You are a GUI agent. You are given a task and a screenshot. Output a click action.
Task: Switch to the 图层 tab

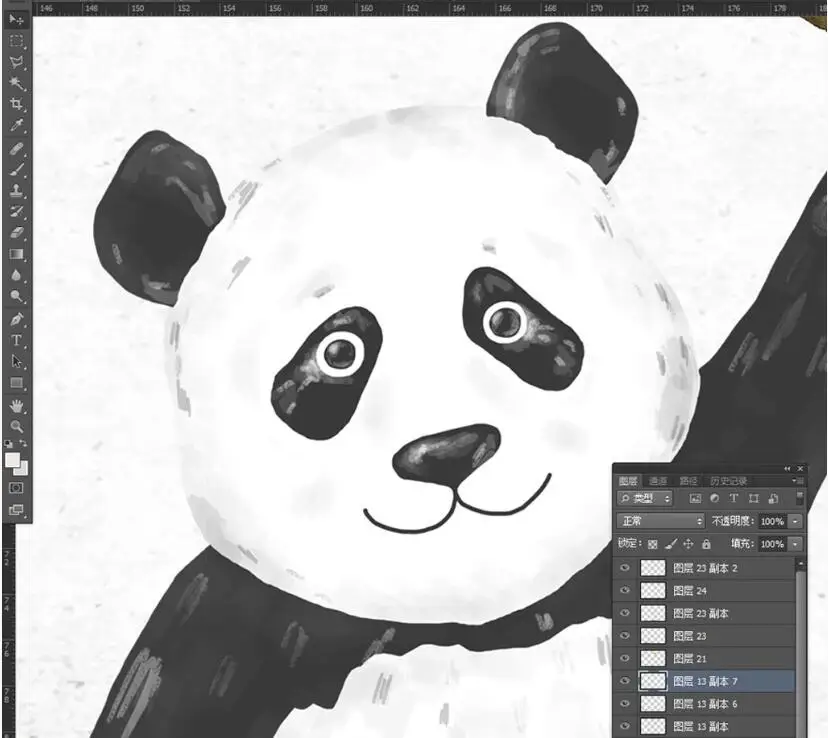(628, 481)
